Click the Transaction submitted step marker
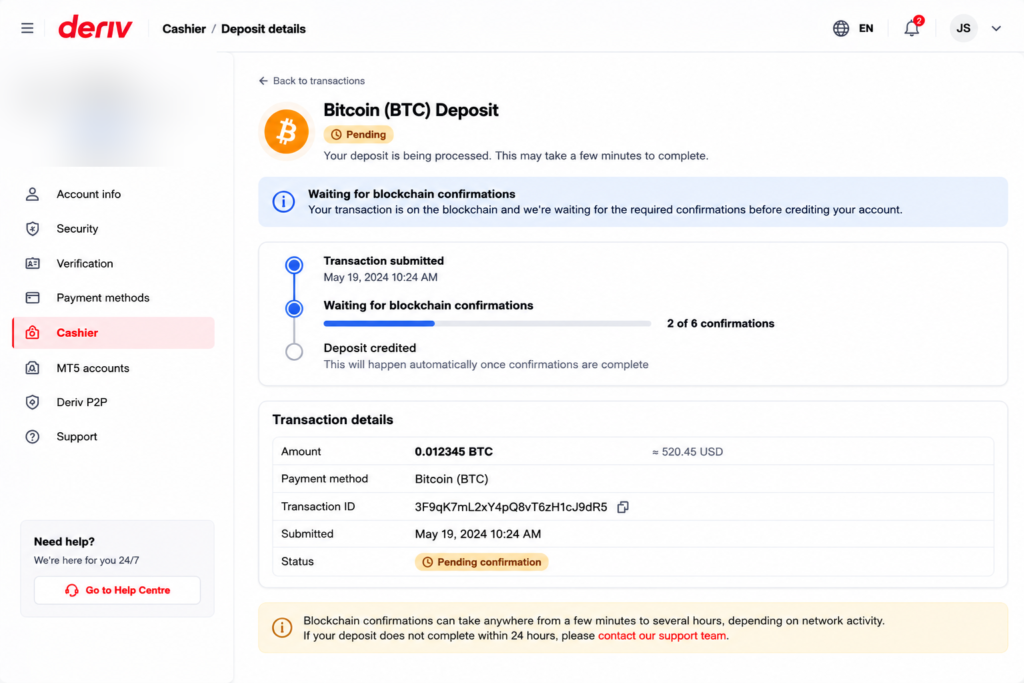Image resolution: width=1024 pixels, height=683 pixels. click(x=295, y=265)
